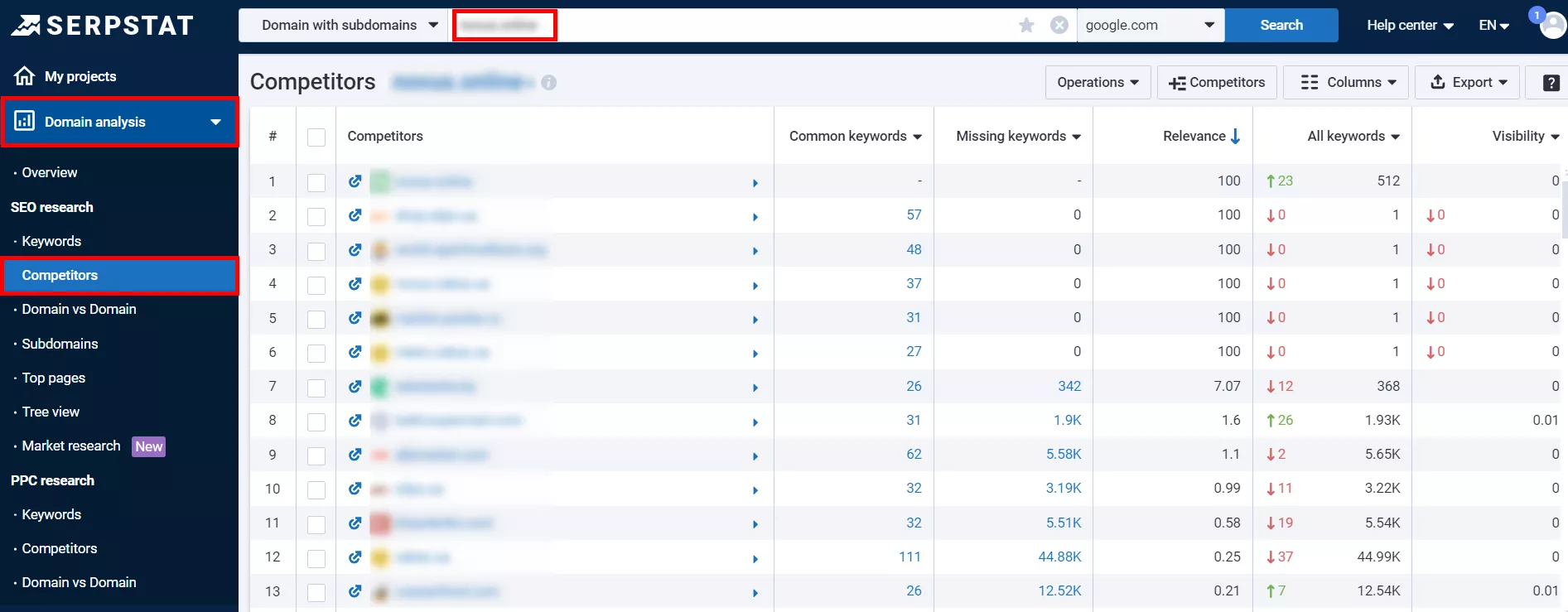Open the info icon beside Competitors title

(x=548, y=83)
